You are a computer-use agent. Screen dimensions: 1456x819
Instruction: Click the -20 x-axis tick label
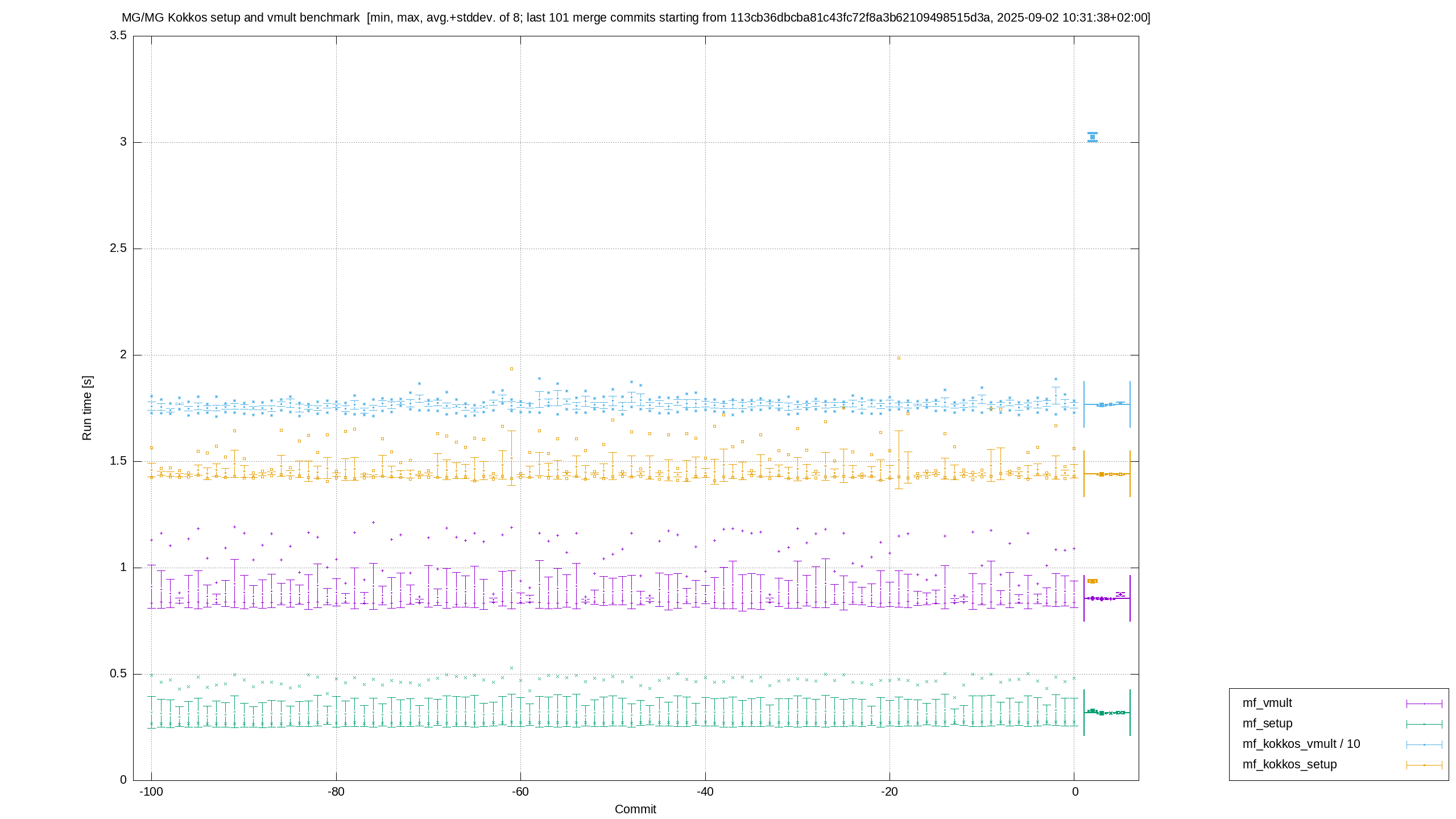click(889, 792)
